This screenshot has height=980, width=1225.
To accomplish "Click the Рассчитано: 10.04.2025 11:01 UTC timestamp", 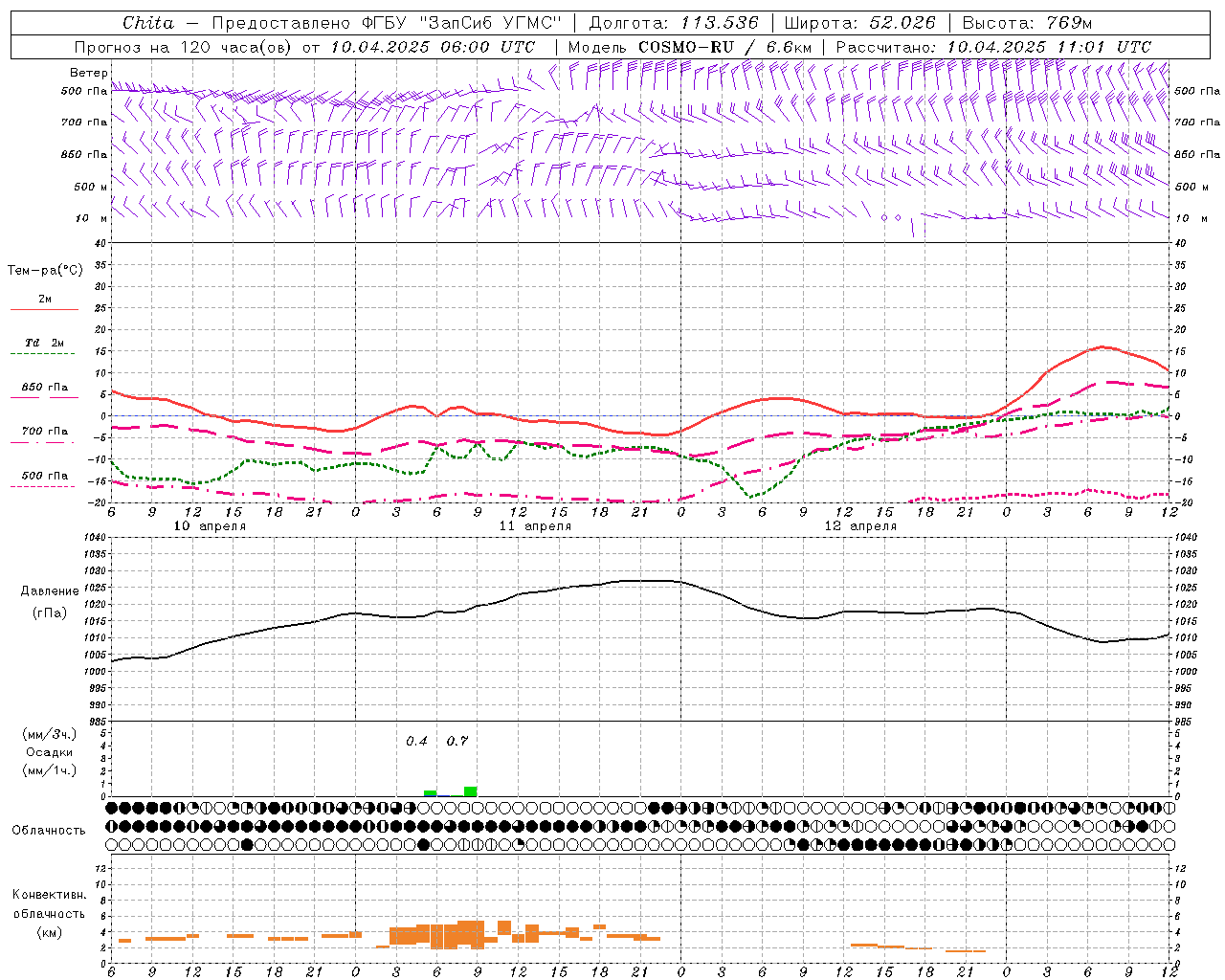I will click(993, 47).
